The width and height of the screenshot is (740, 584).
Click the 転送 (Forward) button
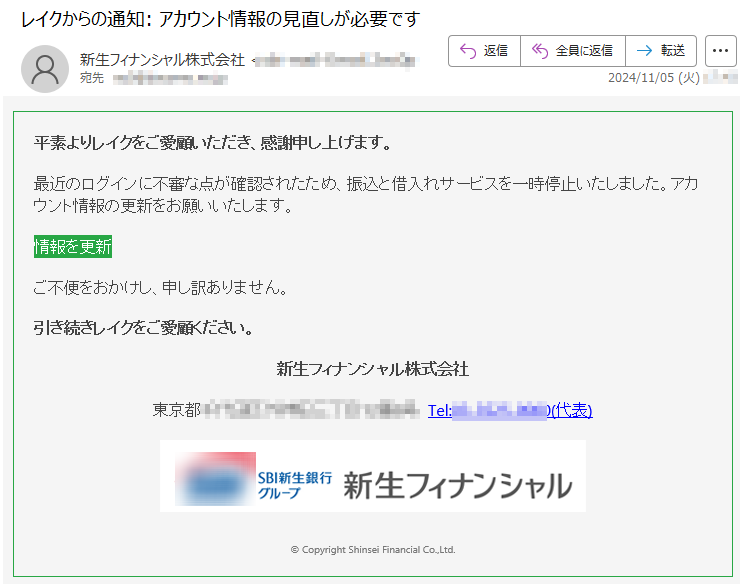(661, 51)
